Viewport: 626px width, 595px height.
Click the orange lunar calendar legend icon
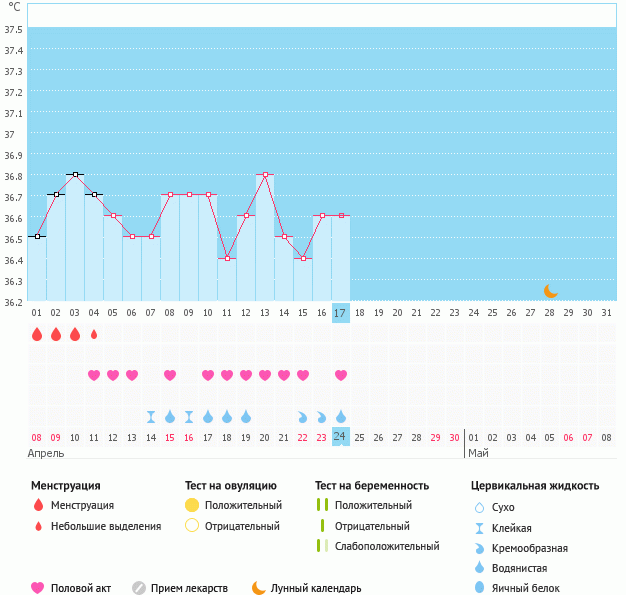259,588
